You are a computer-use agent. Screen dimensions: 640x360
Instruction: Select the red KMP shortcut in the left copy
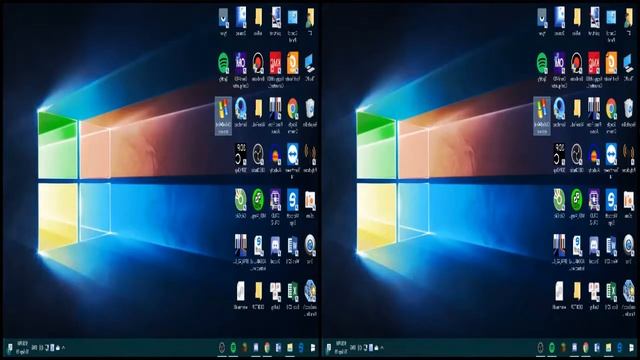275,63
